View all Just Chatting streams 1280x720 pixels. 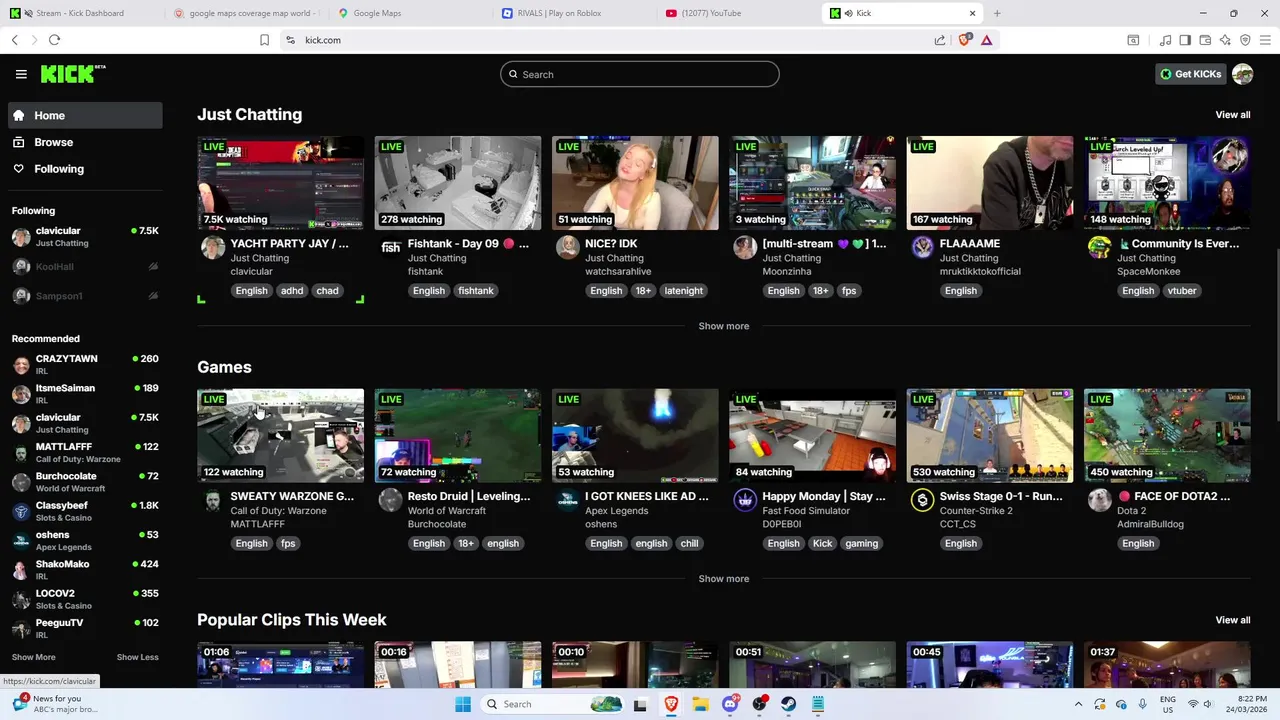coord(1233,115)
